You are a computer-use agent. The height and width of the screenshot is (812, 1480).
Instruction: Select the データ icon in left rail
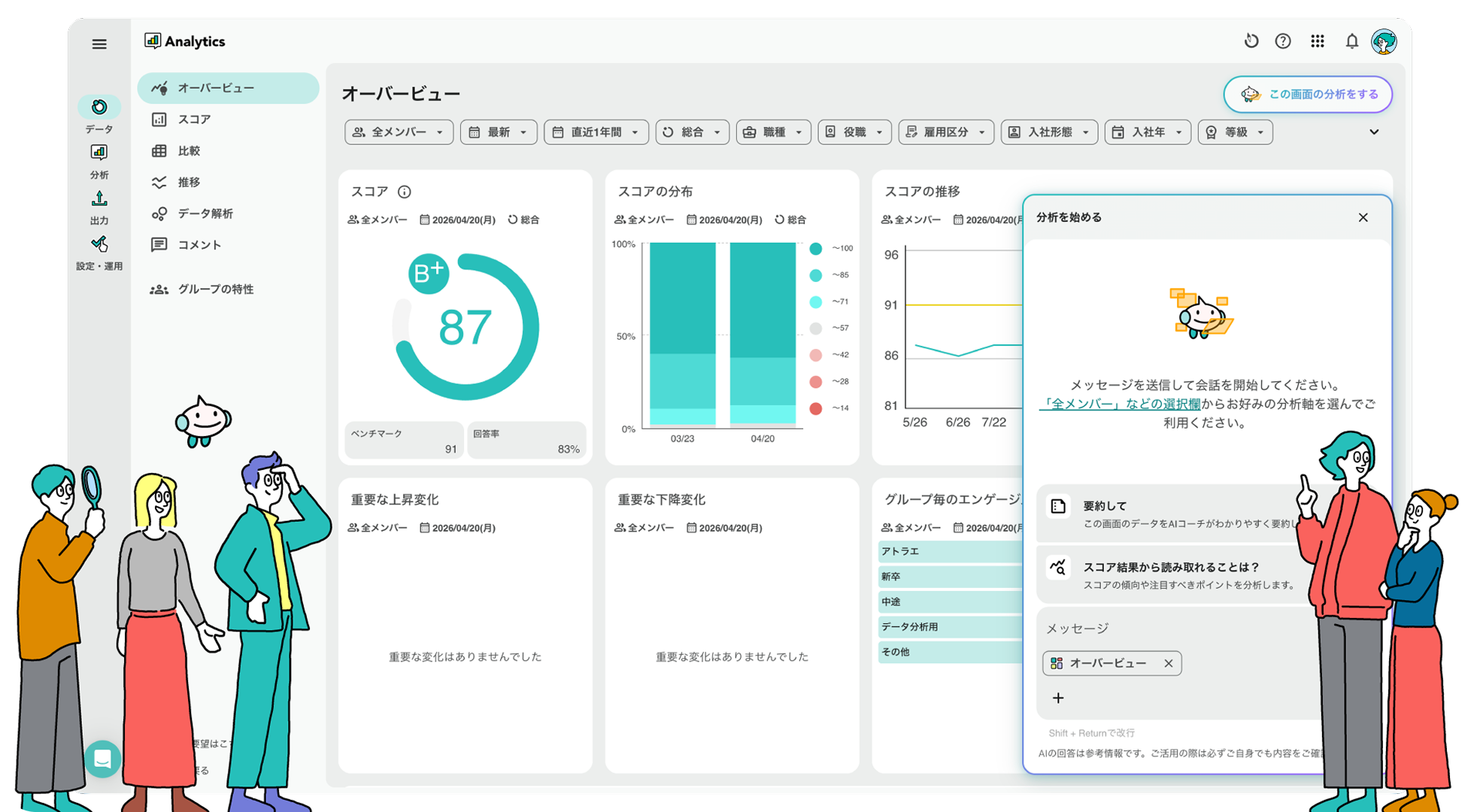99,107
